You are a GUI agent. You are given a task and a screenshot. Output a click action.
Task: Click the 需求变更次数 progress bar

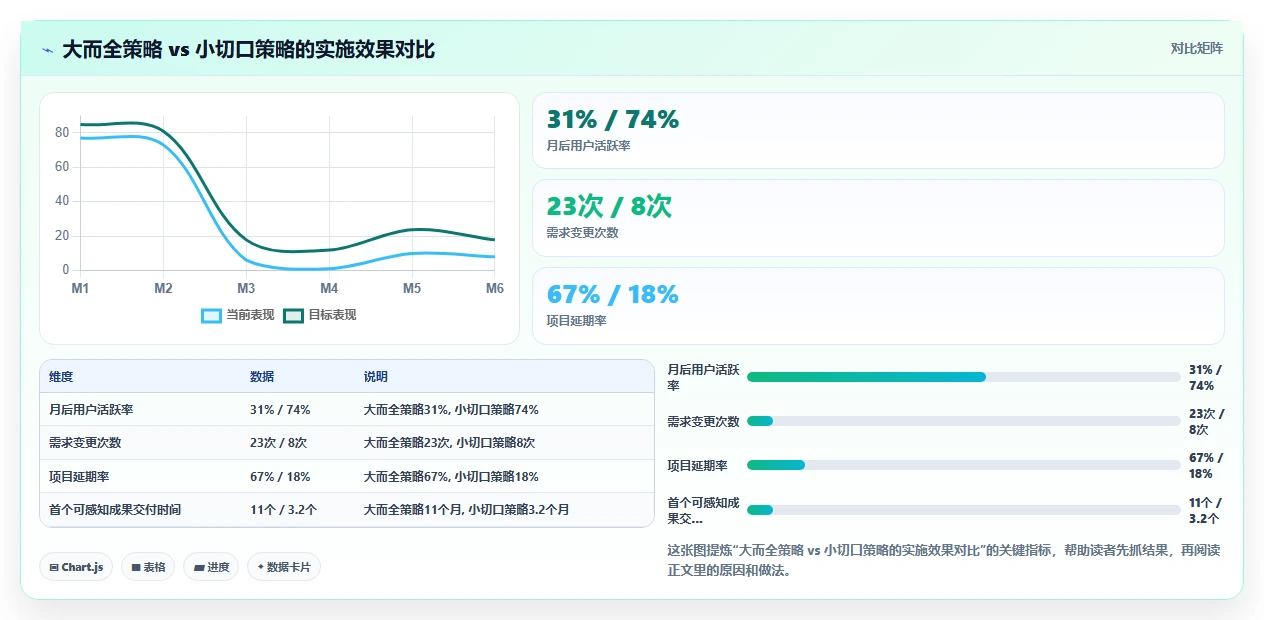[x=964, y=421]
